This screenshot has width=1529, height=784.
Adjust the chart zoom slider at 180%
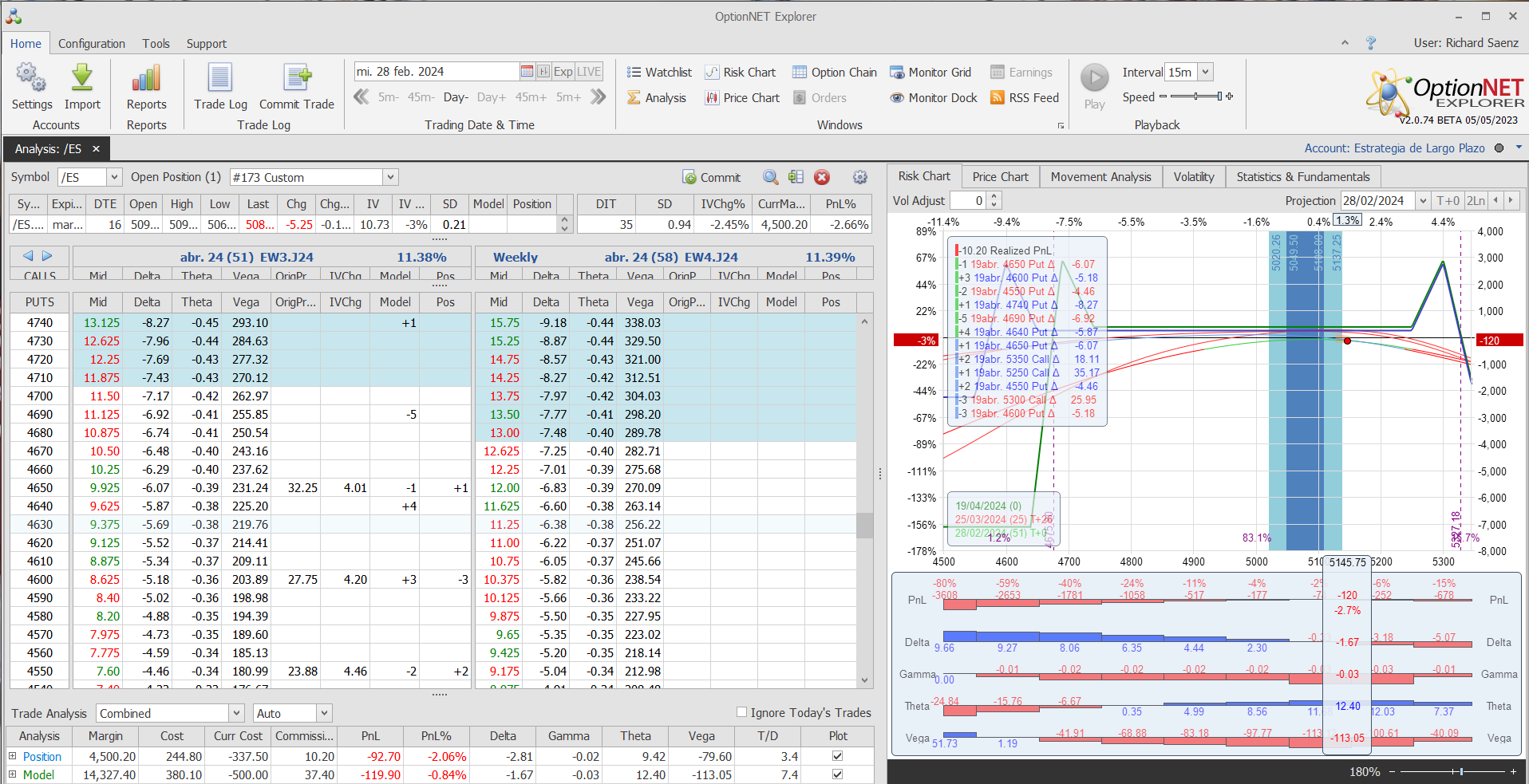(1453, 771)
